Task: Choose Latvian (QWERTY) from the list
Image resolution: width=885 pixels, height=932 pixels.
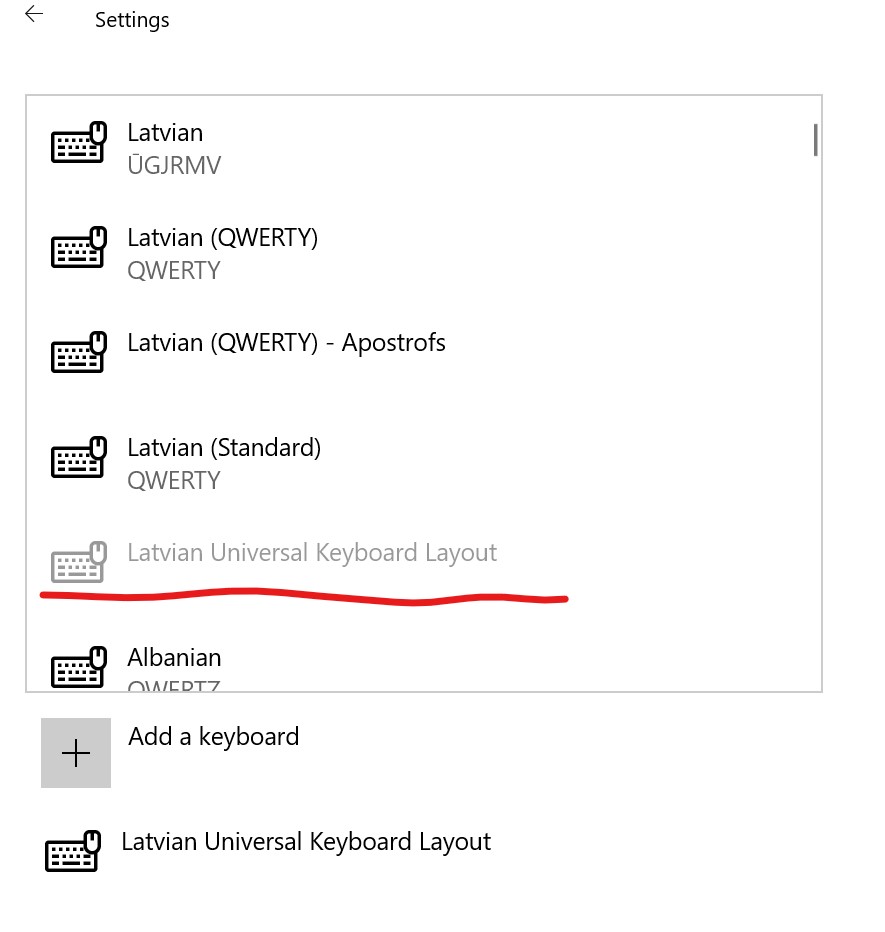Action: tap(423, 254)
